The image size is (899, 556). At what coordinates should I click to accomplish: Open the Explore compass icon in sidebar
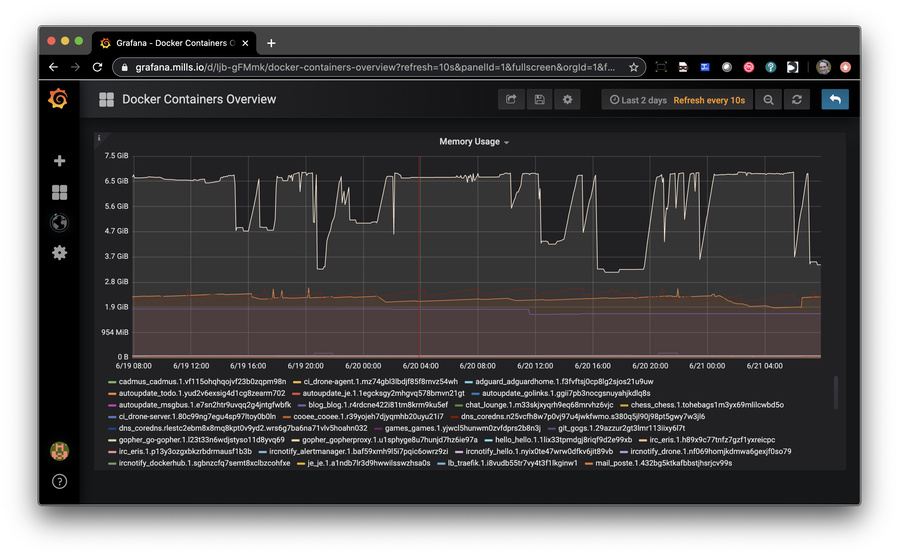[59, 222]
